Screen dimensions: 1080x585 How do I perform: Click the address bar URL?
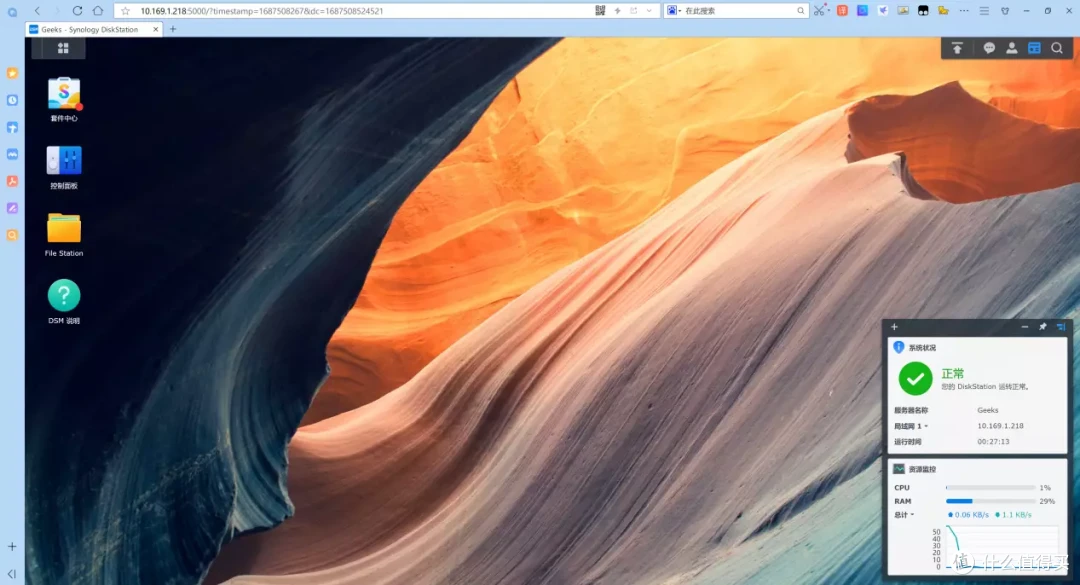click(262, 11)
